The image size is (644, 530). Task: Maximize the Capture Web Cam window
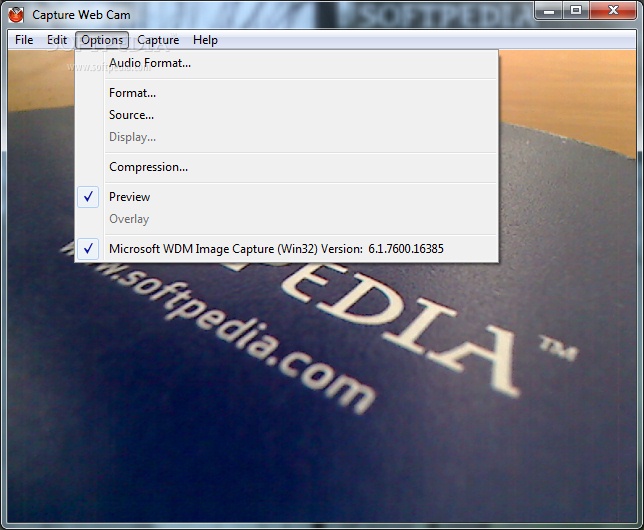pyautogui.click(x=576, y=10)
